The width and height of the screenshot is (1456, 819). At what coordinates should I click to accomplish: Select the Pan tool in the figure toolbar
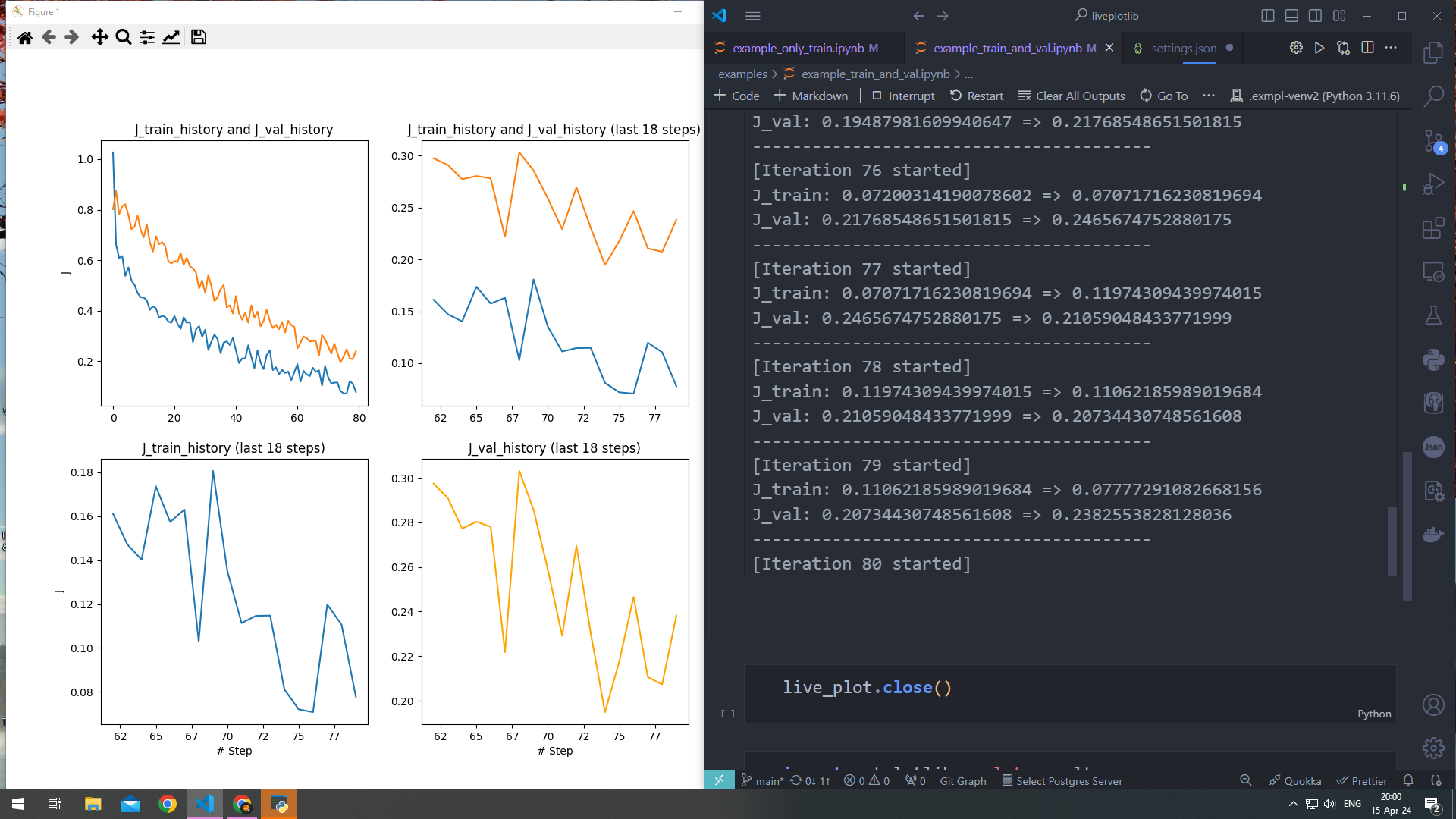coord(99,36)
